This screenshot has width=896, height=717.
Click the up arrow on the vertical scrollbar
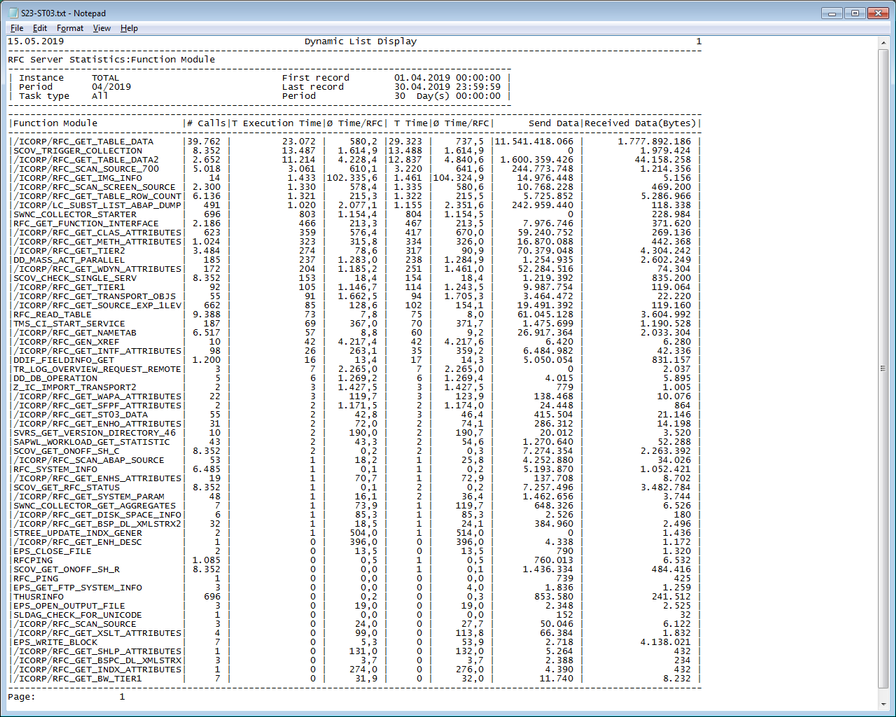tap(884, 44)
